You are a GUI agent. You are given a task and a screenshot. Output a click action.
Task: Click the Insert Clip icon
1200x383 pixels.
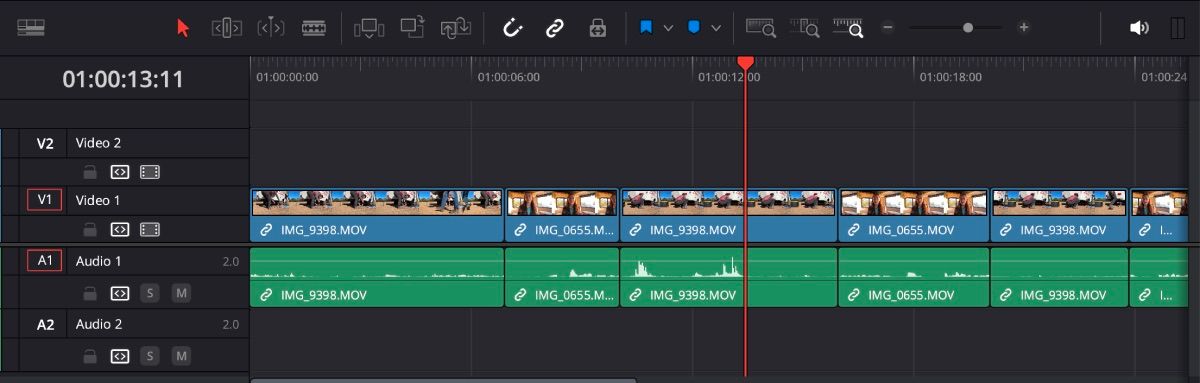[x=369, y=28]
